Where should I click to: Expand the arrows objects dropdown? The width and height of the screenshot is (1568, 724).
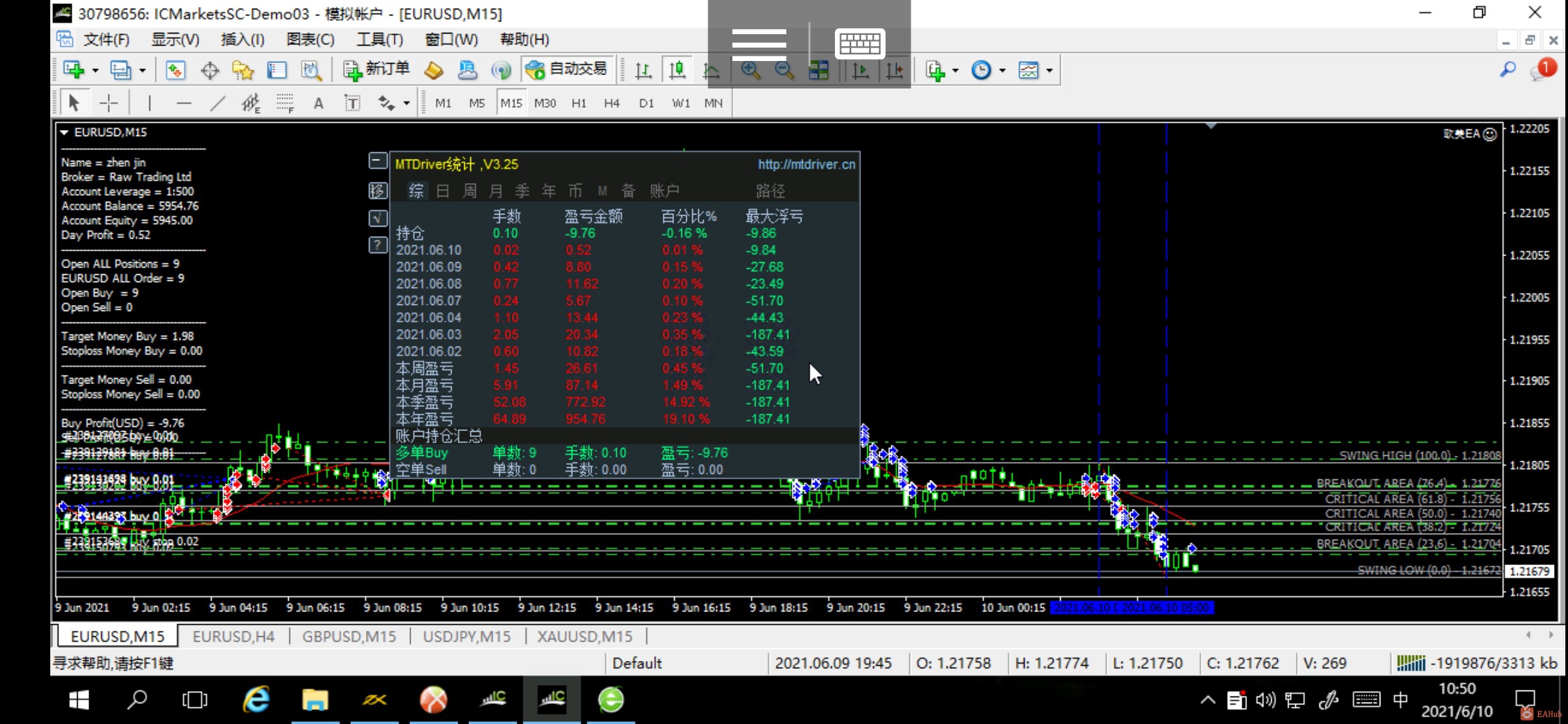point(407,103)
